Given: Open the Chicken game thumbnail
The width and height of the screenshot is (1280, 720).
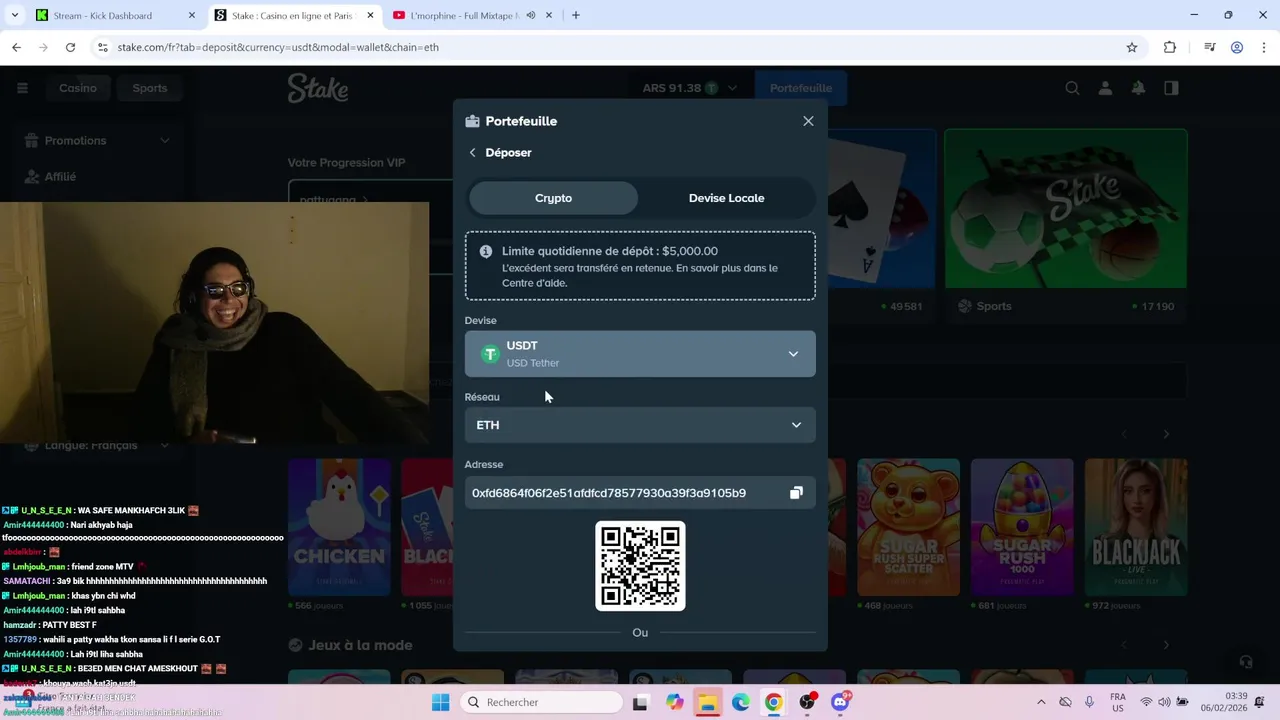Looking at the screenshot, I should [339, 527].
